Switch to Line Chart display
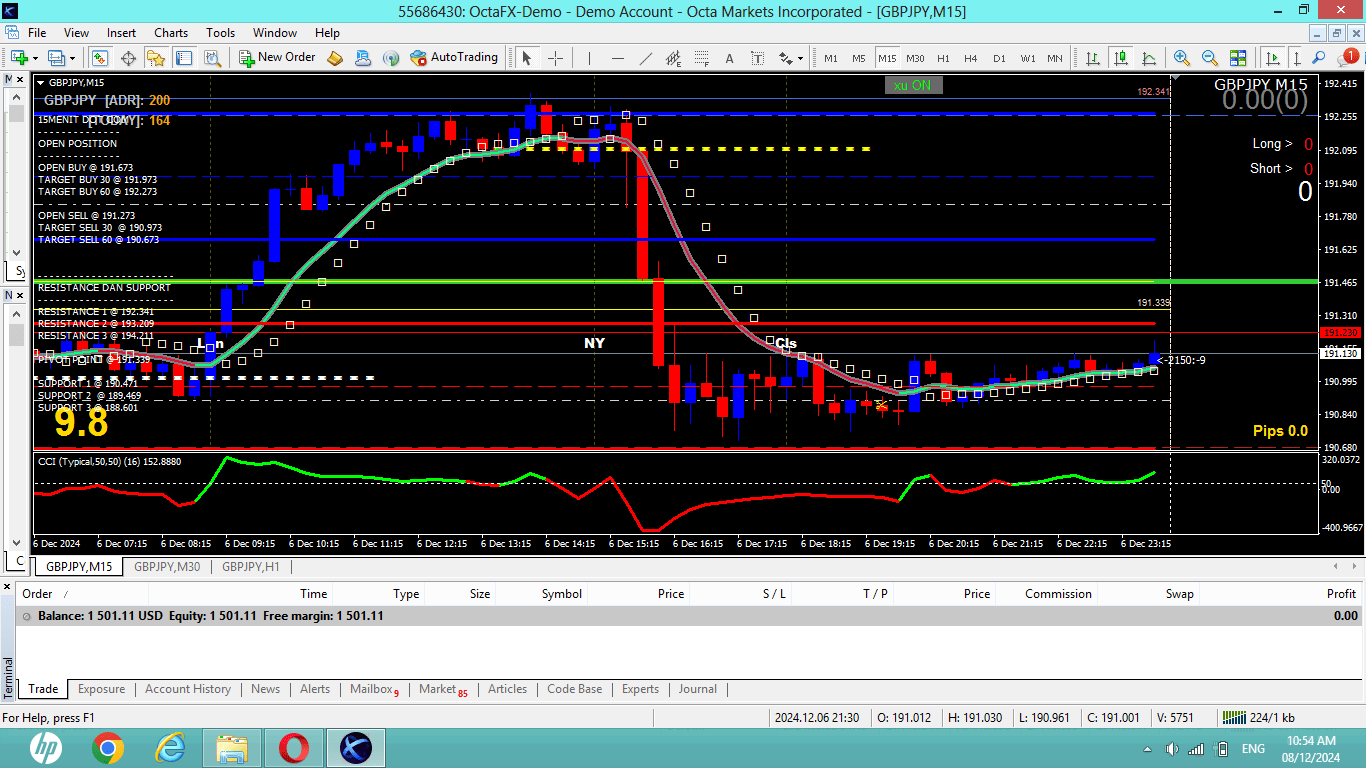Viewport: 1366px width, 768px height. click(1148, 58)
